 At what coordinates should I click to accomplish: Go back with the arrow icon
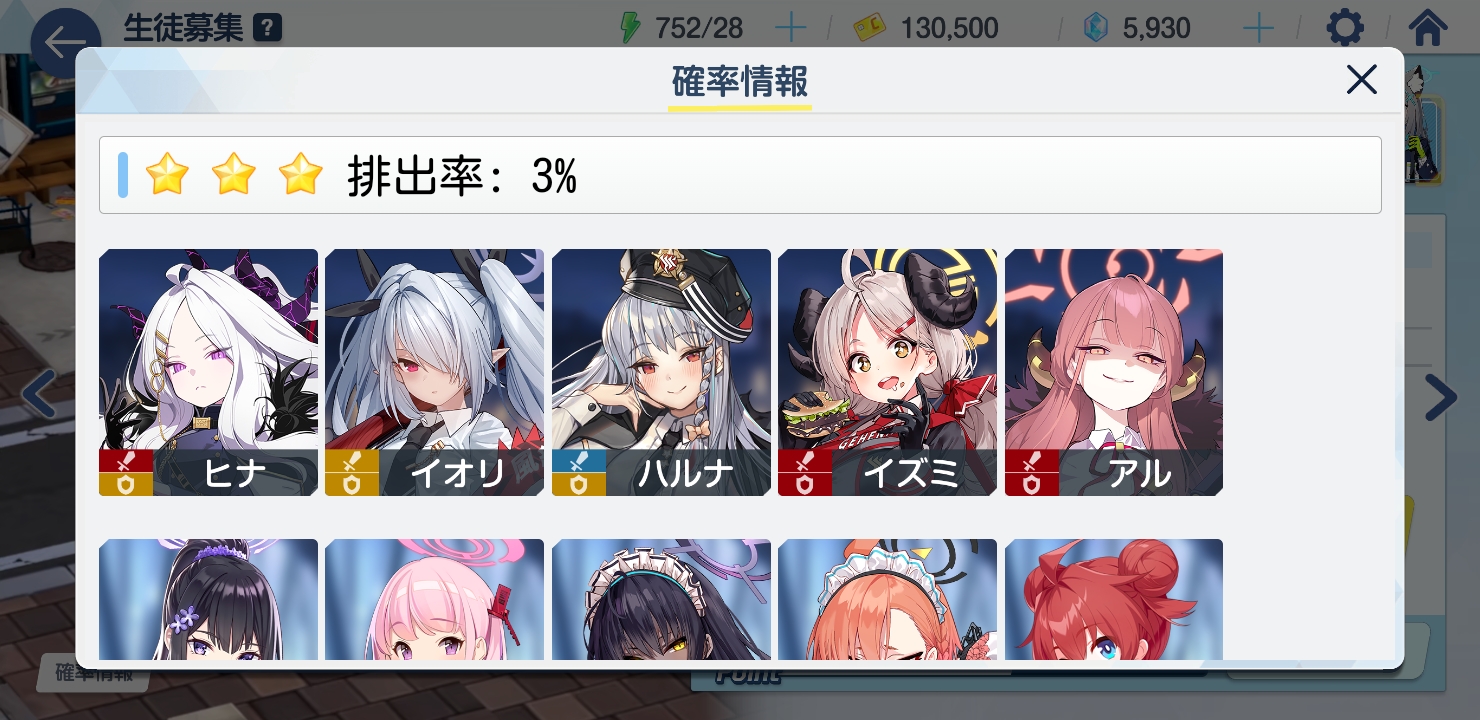coord(66,43)
